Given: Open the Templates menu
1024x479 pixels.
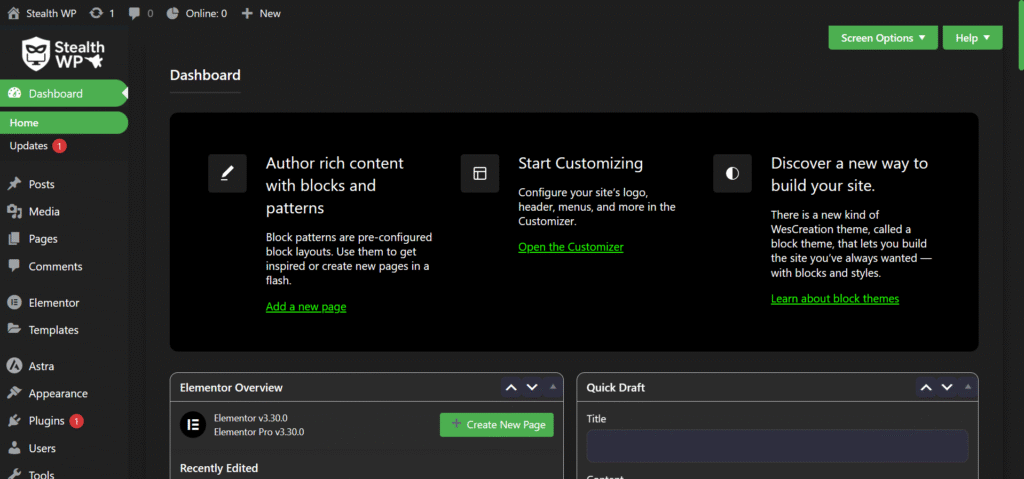Looking at the screenshot, I should click(x=64, y=330).
